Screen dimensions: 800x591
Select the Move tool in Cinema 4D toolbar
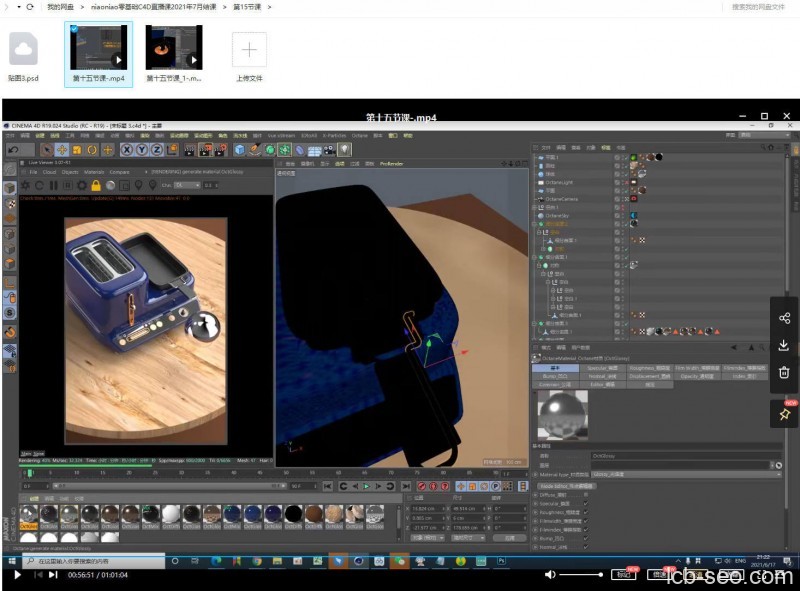tap(61, 150)
